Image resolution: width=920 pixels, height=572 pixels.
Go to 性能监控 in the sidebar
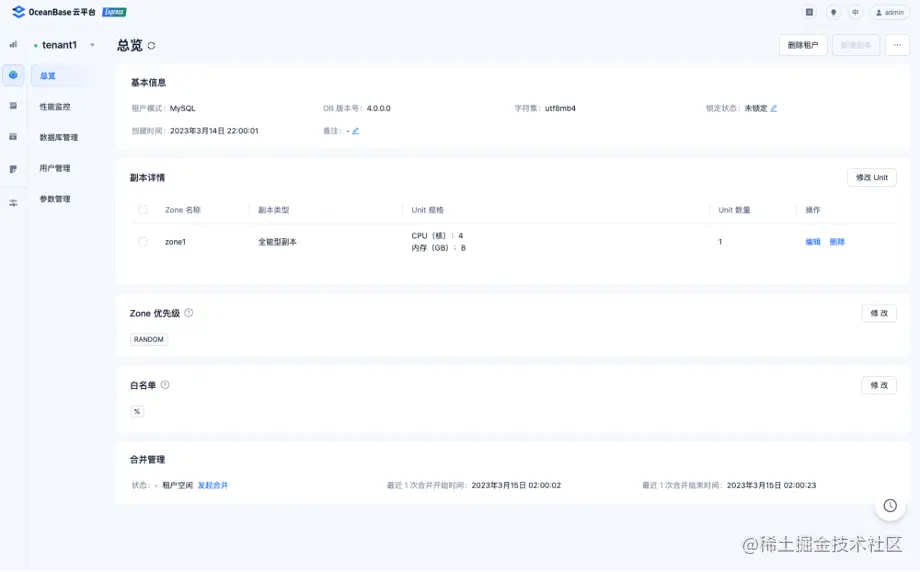click(x=55, y=107)
